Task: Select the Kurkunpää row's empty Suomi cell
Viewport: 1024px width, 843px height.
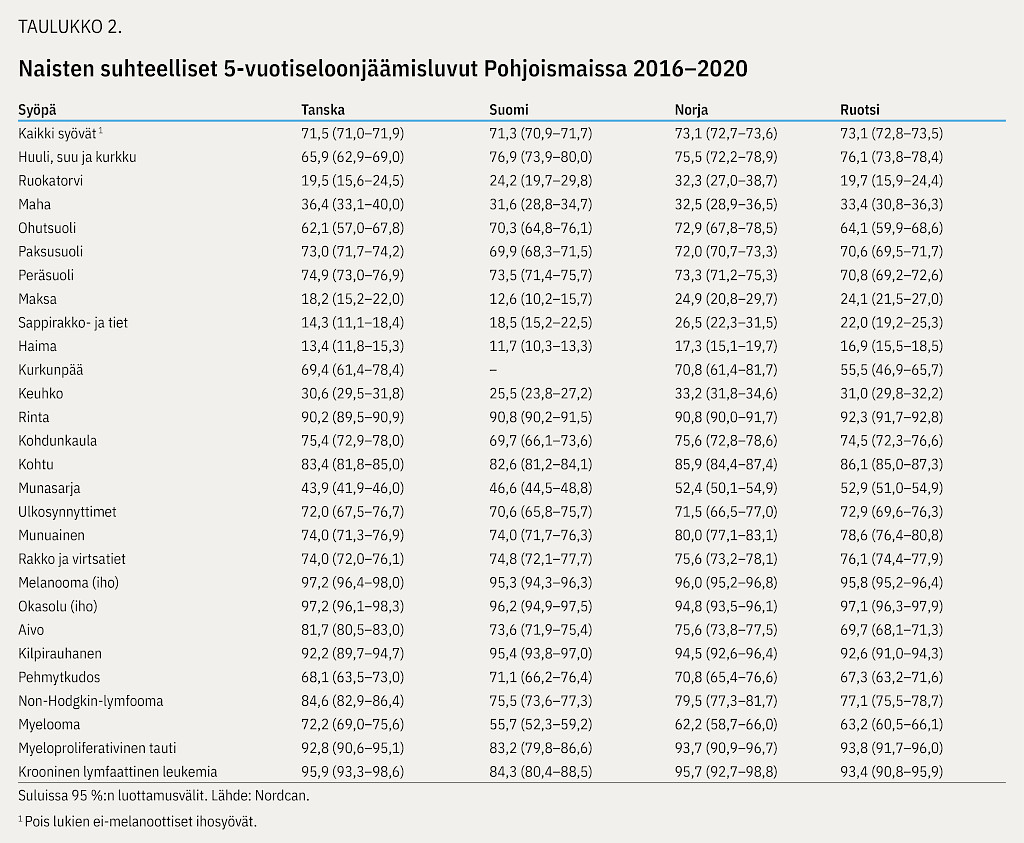Action: point(492,370)
